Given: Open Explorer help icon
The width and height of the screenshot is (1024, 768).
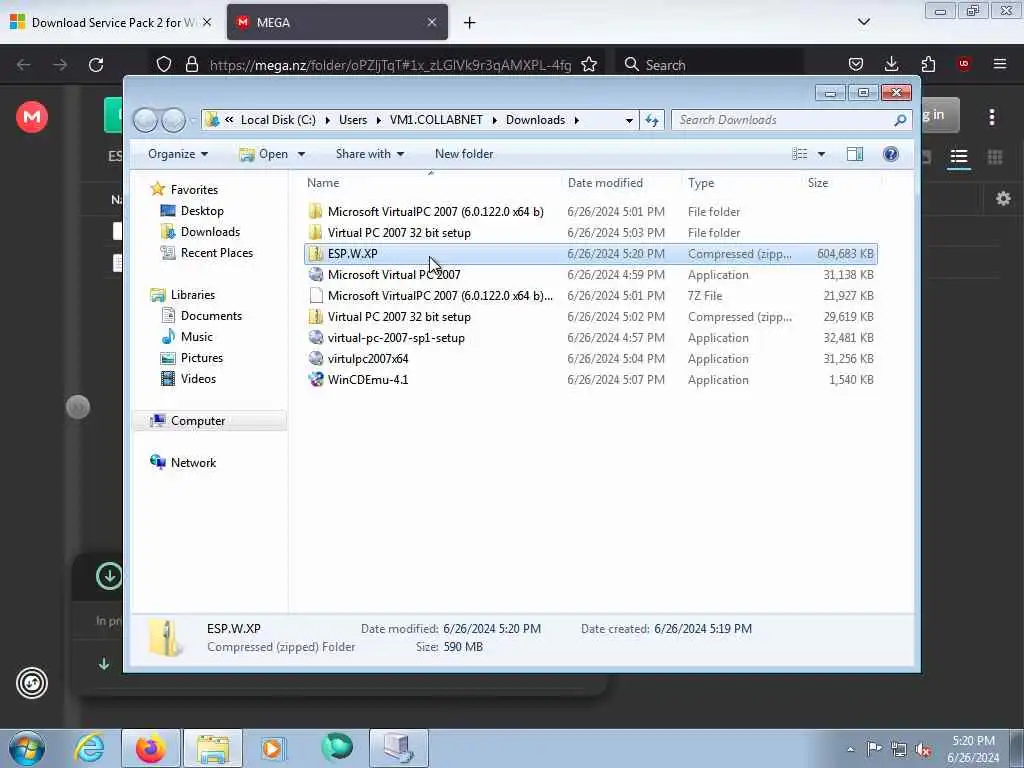Looking at the screenshot, I should [x=890, y=154].
